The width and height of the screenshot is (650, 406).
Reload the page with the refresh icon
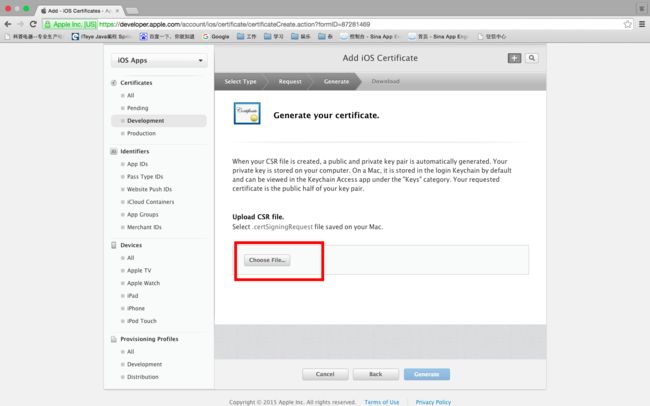pos(33,24)
